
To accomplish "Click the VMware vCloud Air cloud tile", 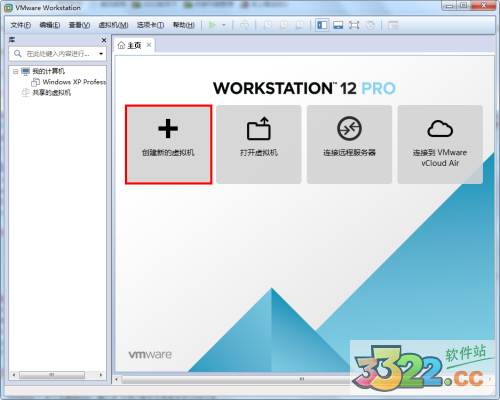I will click(x=440, y=144).
